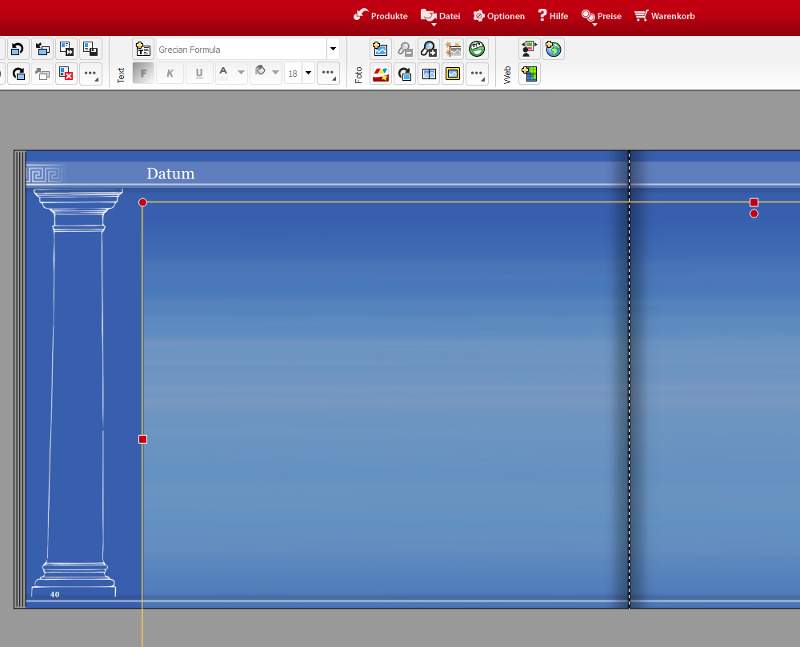This screenshot has width=800, height=647.
Task: Open the Datei menu
Action: click(440, 16)
